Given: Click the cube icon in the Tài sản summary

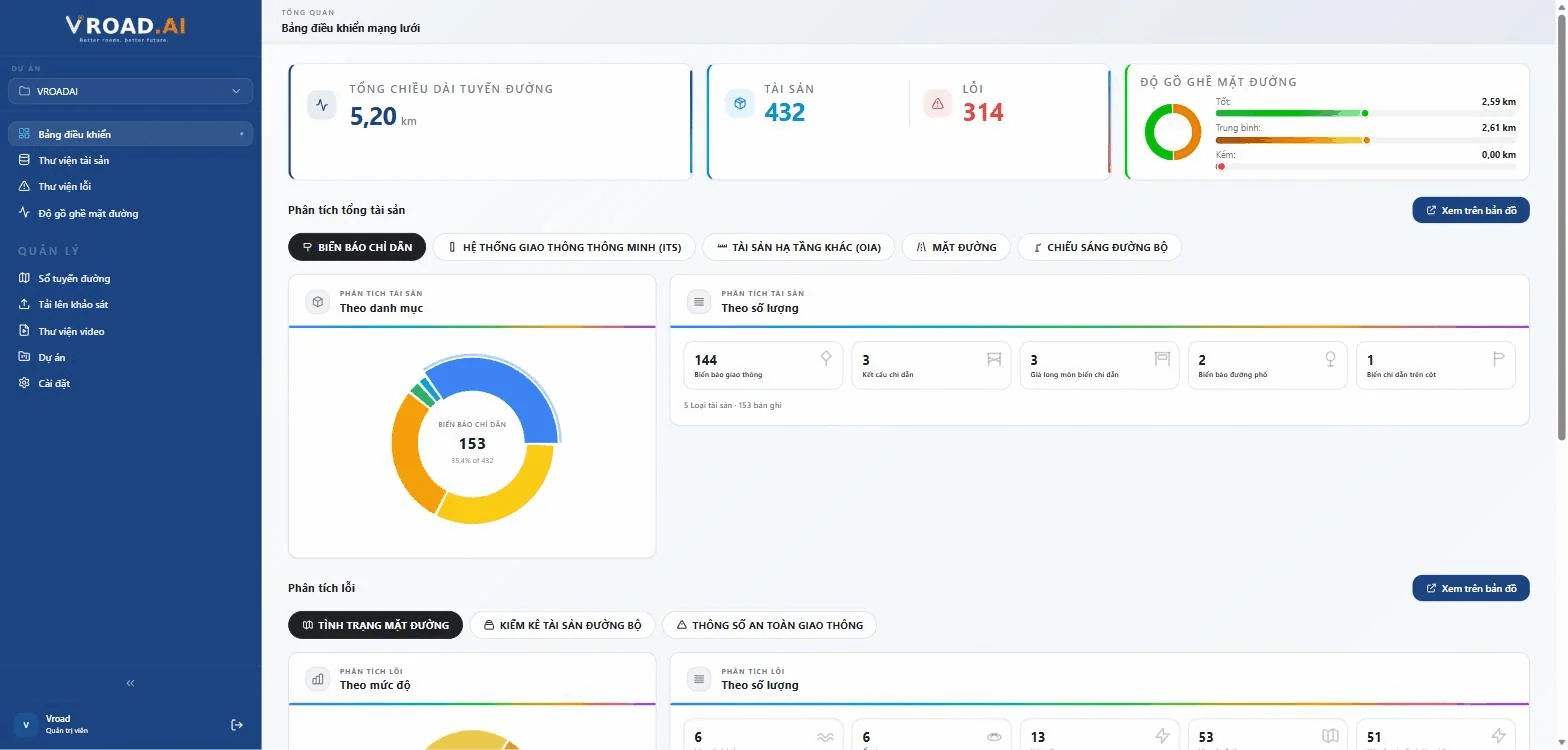Looking at the screenshot, I should (x=739, y=103).
